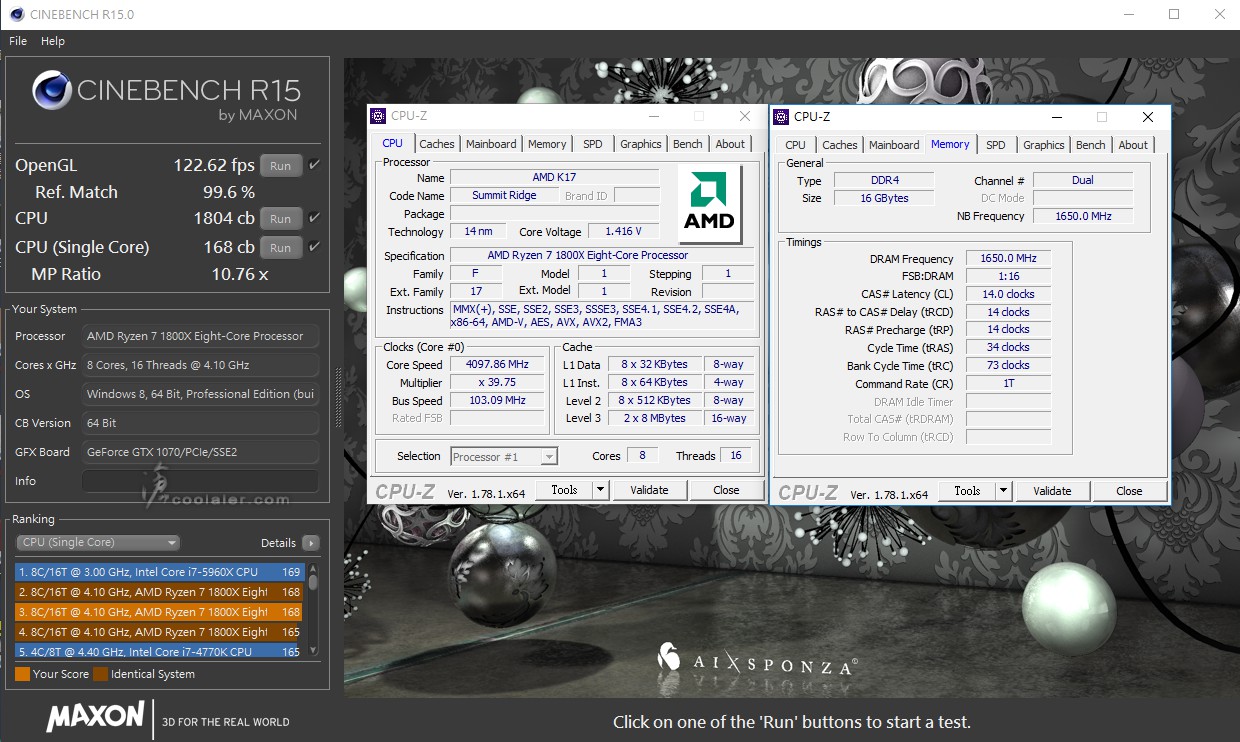
Task: Click the ranking list scroll-up arrow
Action: (x=313, y=567)
